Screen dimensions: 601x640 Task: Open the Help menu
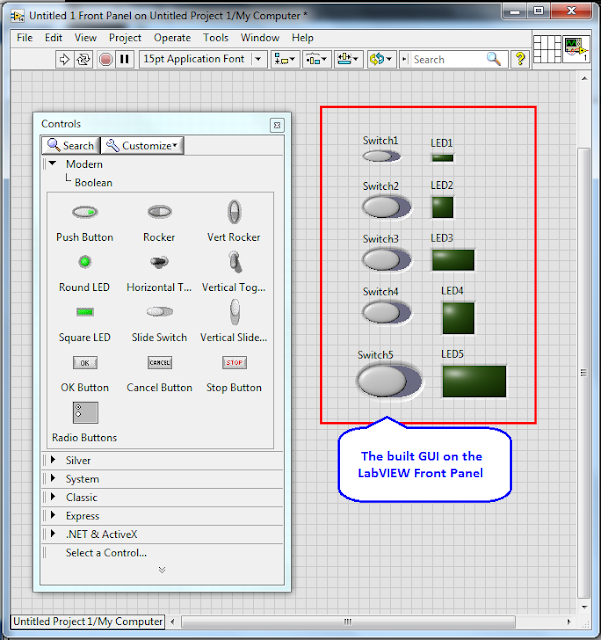[x=303, y=38]
